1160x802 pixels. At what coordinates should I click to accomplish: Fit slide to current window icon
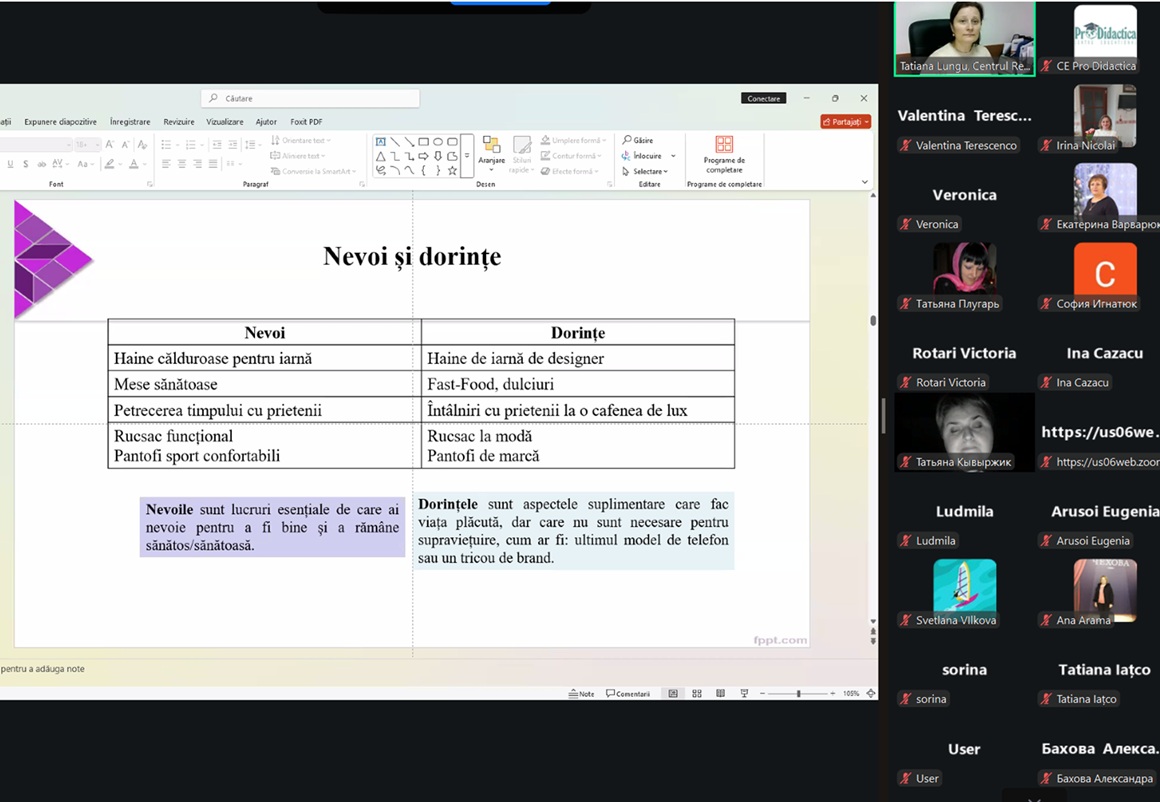(x=870, y=693)
